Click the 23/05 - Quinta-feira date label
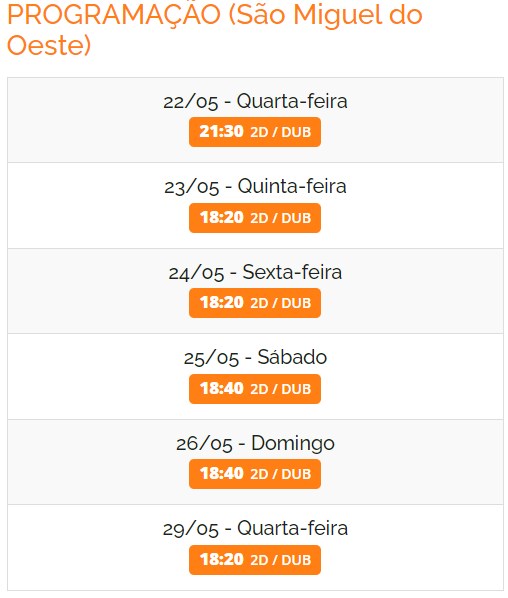 (255, 187)
